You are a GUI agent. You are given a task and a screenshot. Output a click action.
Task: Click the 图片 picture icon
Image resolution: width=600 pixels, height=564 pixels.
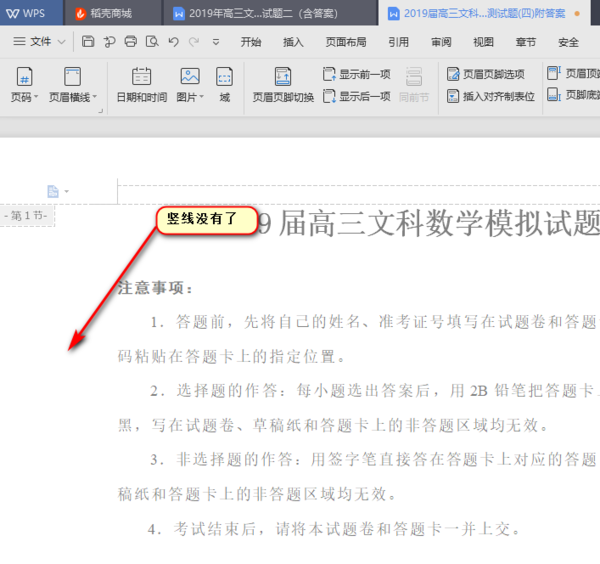tap(190, 77)
